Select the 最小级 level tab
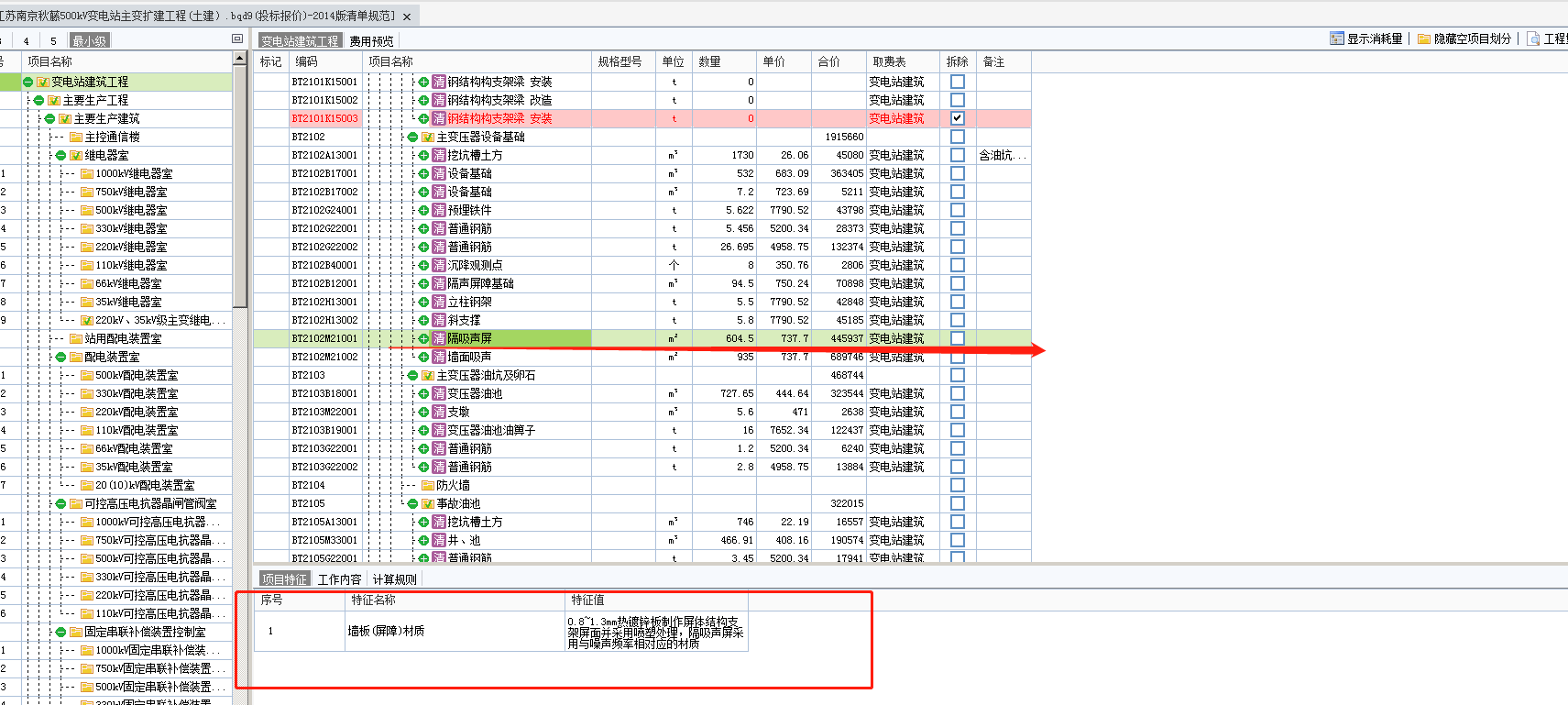Viewport: 1568px width, 705px height. point(90,40)
